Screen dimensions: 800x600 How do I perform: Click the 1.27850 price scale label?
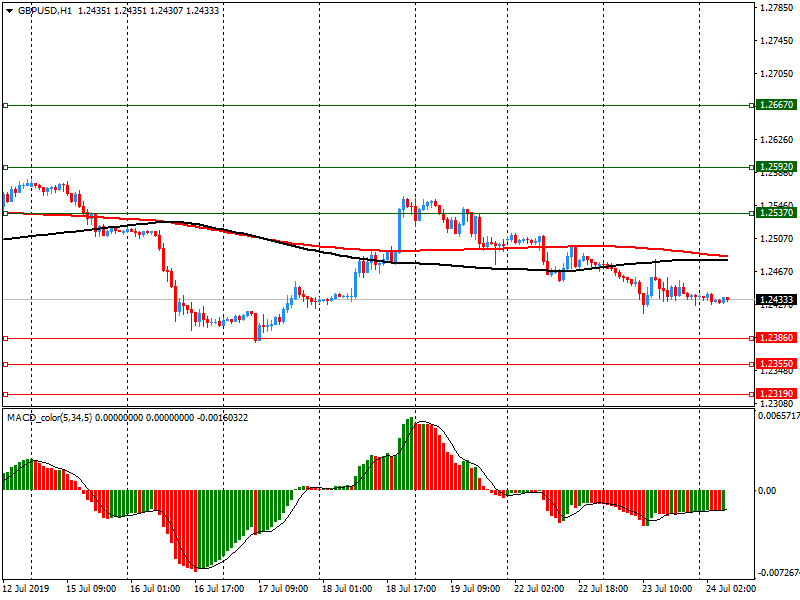pyautogui.click(x=777, y=8)
